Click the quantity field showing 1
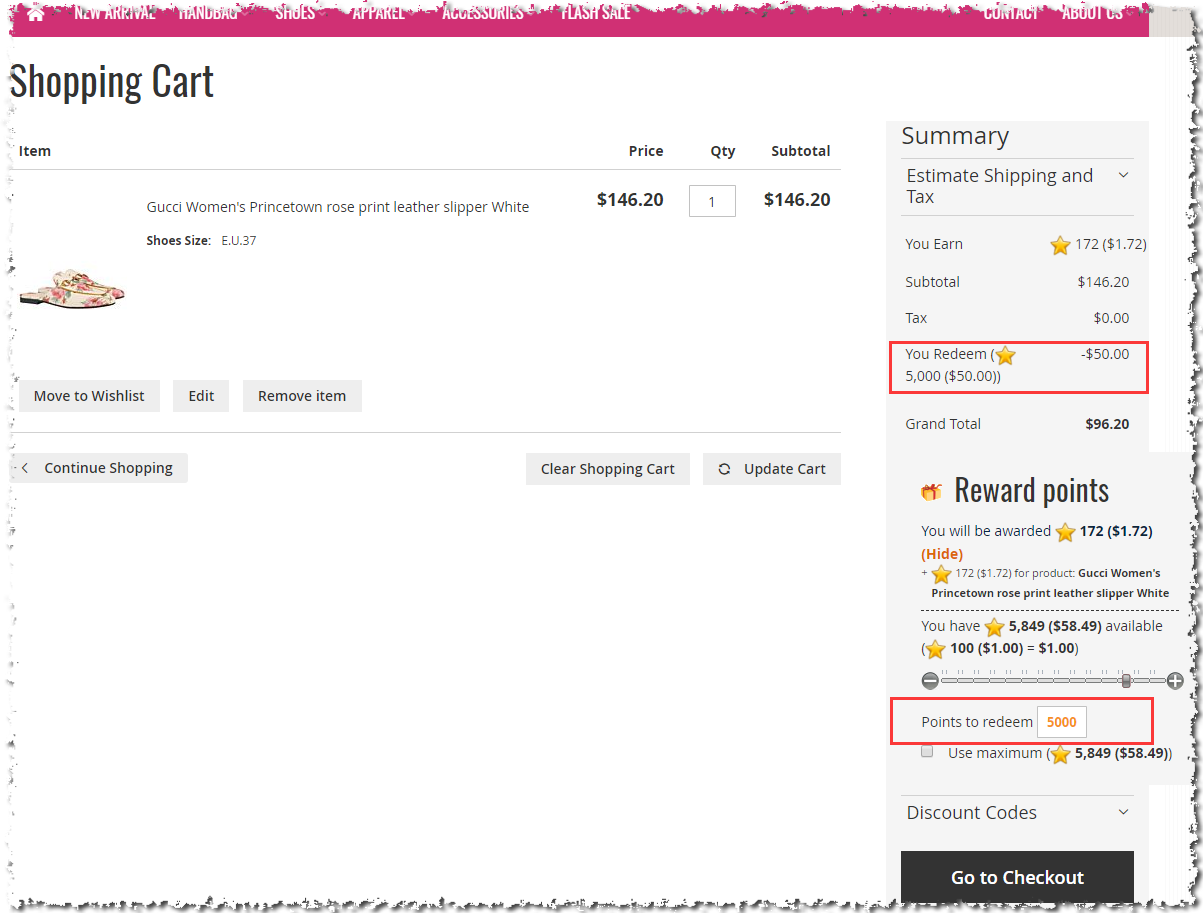The width and height of the screenshot is (1203, 913). click(x=712, y=201)
